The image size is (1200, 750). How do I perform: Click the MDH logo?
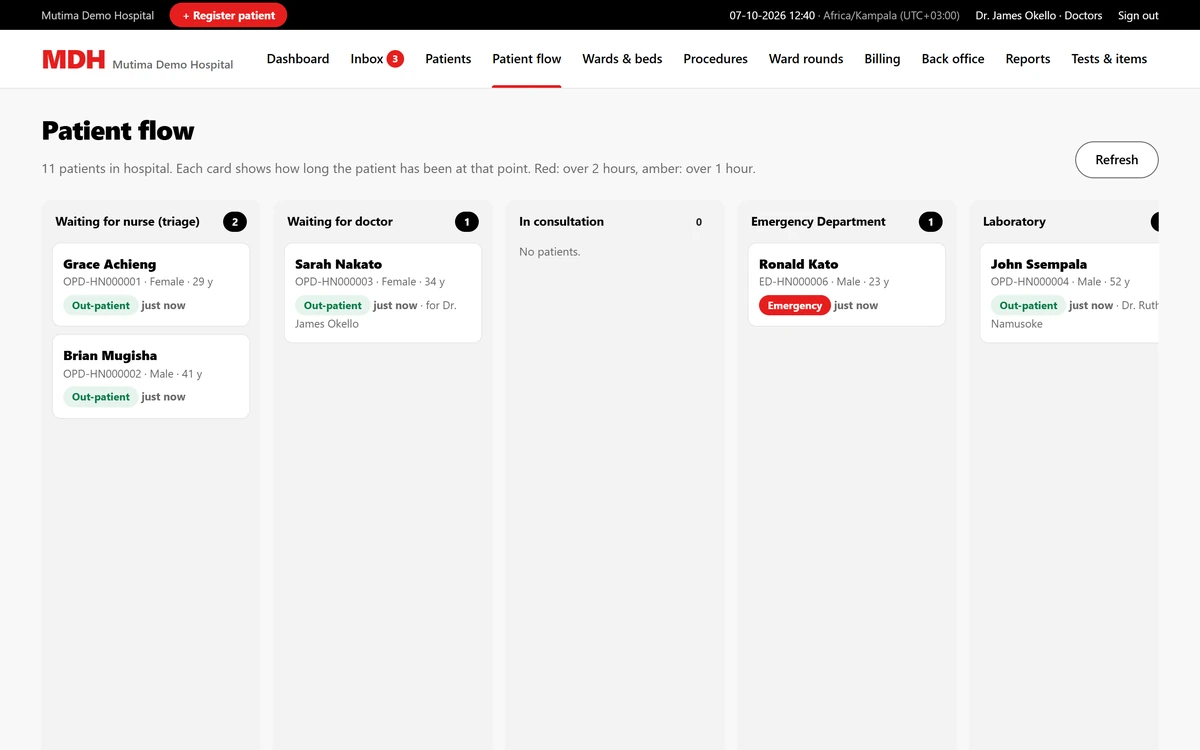73,59
